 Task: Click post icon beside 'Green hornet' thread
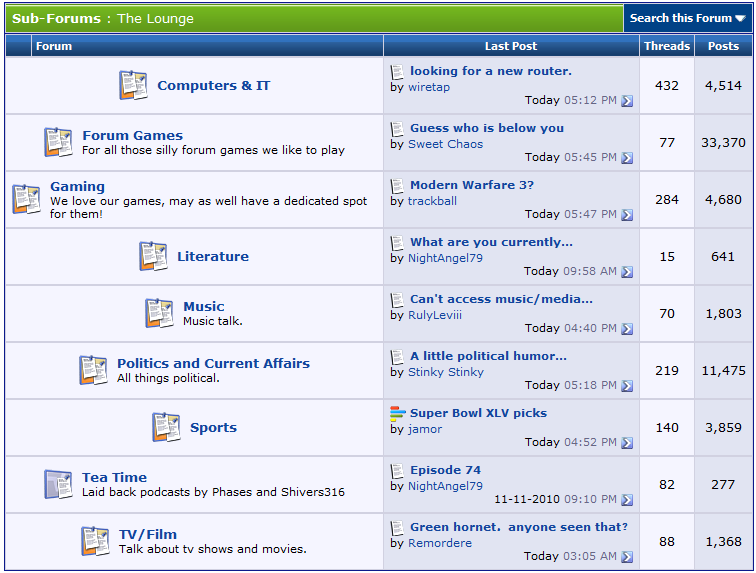point(397,527)
